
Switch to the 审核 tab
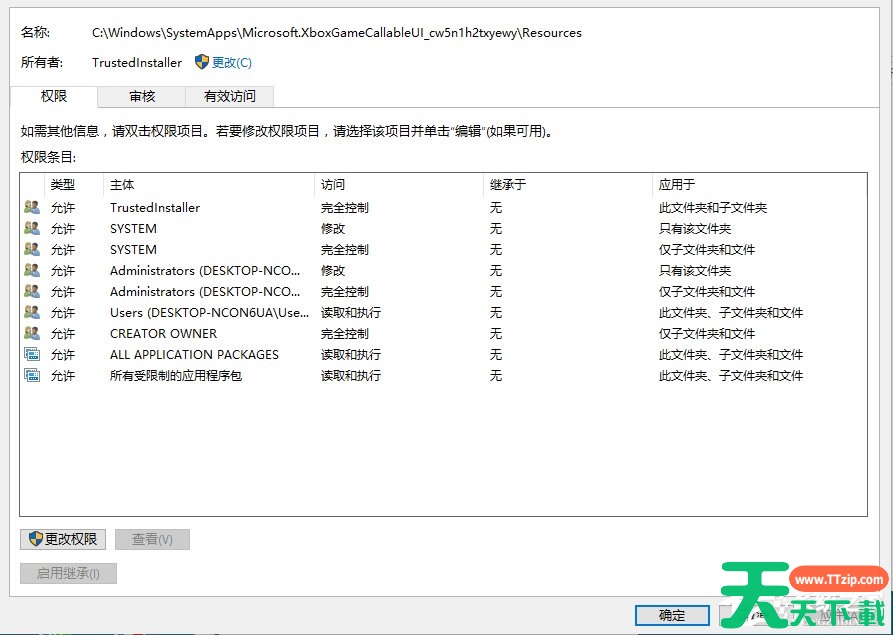click(x=142, y=96)
